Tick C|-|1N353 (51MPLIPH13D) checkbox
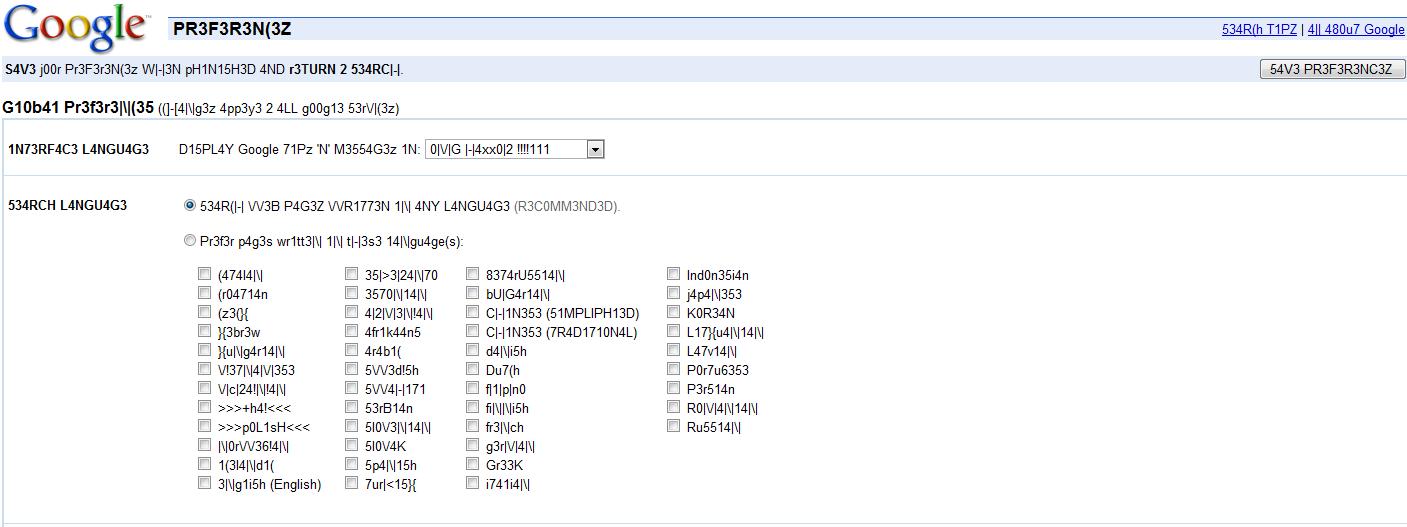Viewport: 1407px width, 527px height. tap(473, 312)
